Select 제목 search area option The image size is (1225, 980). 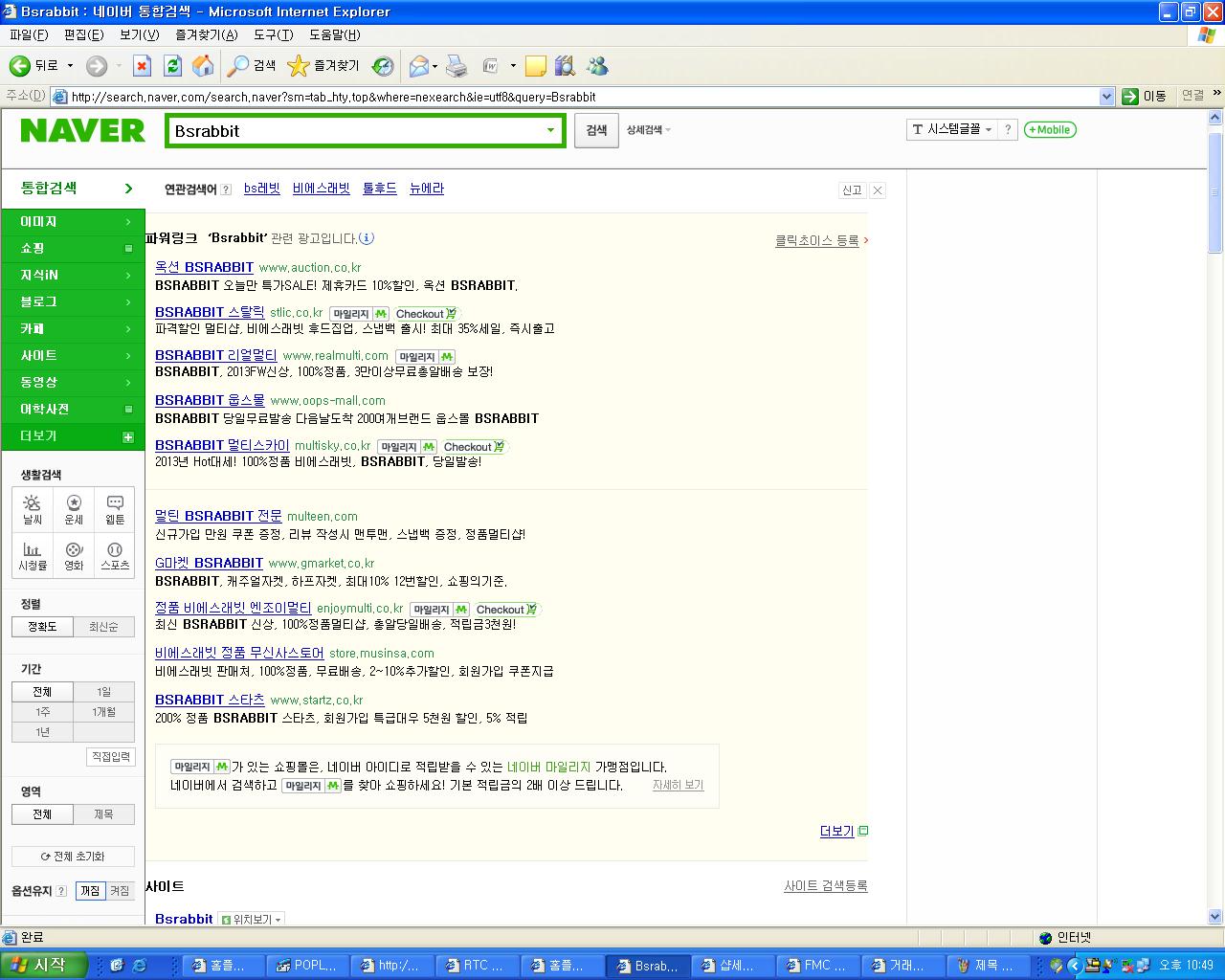(103, 814)
